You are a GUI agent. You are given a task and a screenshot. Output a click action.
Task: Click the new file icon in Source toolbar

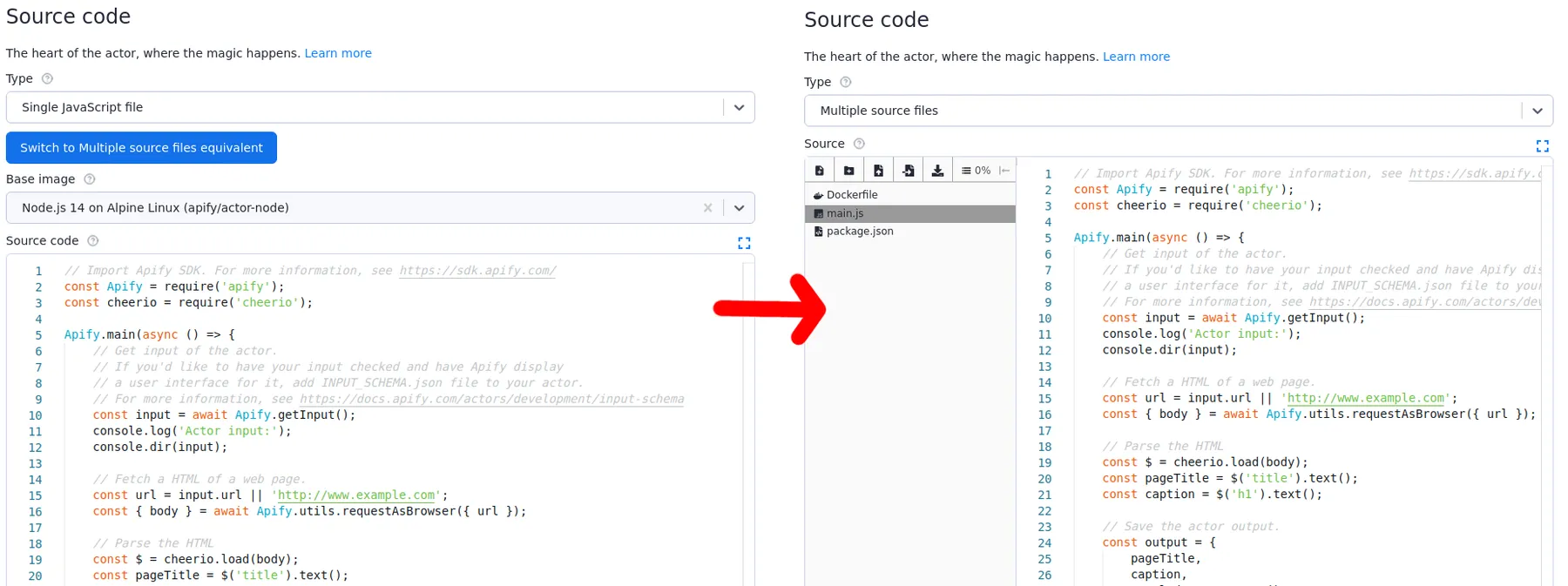coord(820,171)
